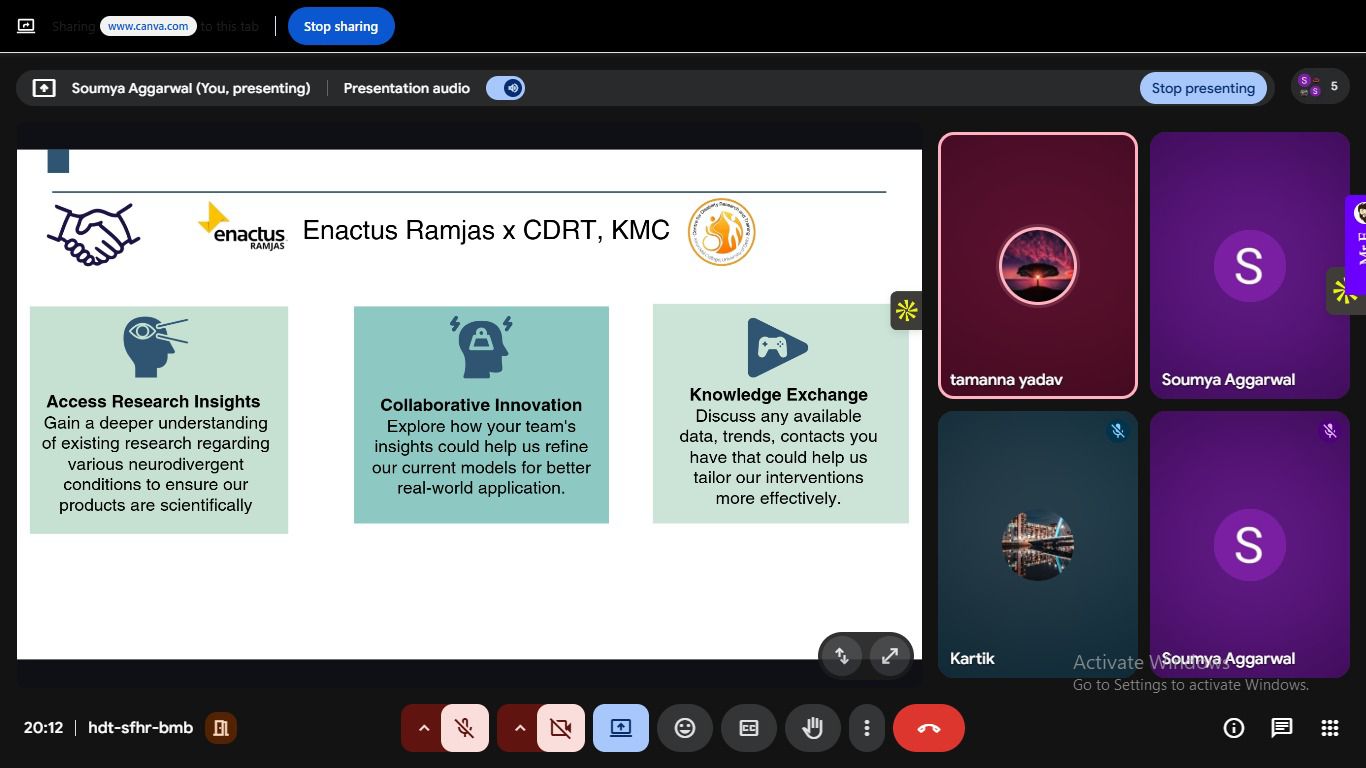The image size is (1366, 768).
Task: Turn off the Presentation audio switch
Action: tap(505, 88)
